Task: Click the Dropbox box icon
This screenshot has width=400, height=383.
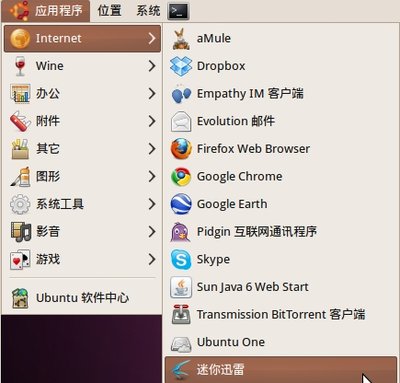Action: (181, 66)
